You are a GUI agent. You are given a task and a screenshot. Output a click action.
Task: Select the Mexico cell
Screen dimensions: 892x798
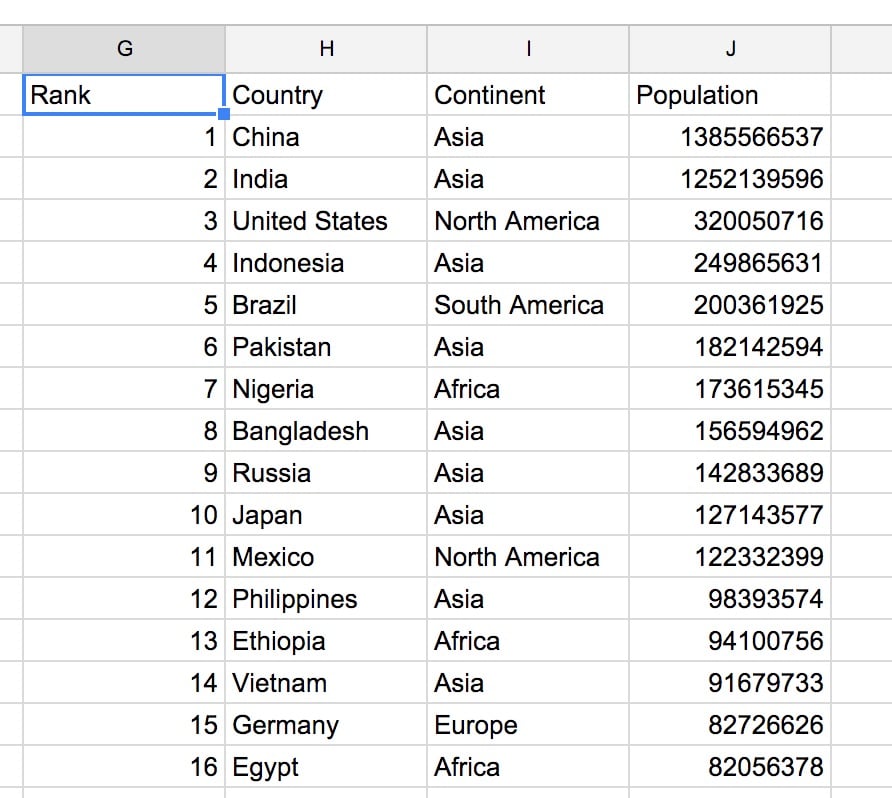[x=326, y=557]
